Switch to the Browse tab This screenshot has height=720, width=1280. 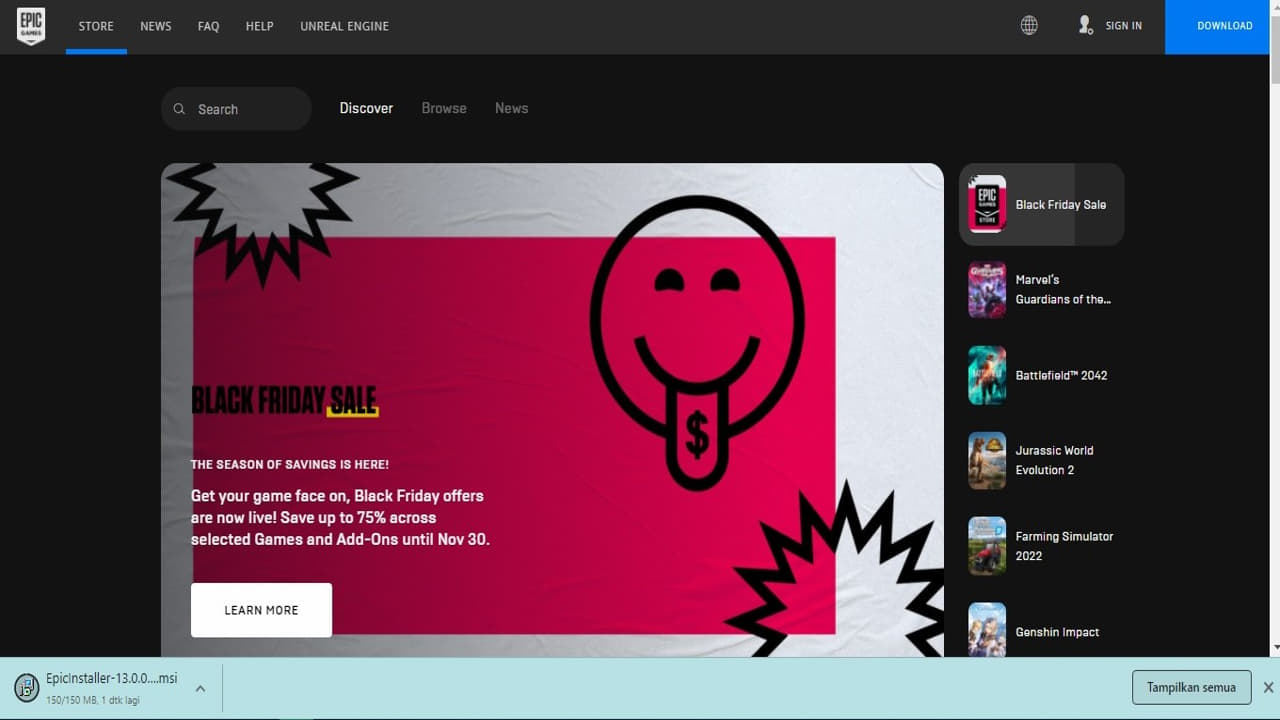(x=444, y=108)
